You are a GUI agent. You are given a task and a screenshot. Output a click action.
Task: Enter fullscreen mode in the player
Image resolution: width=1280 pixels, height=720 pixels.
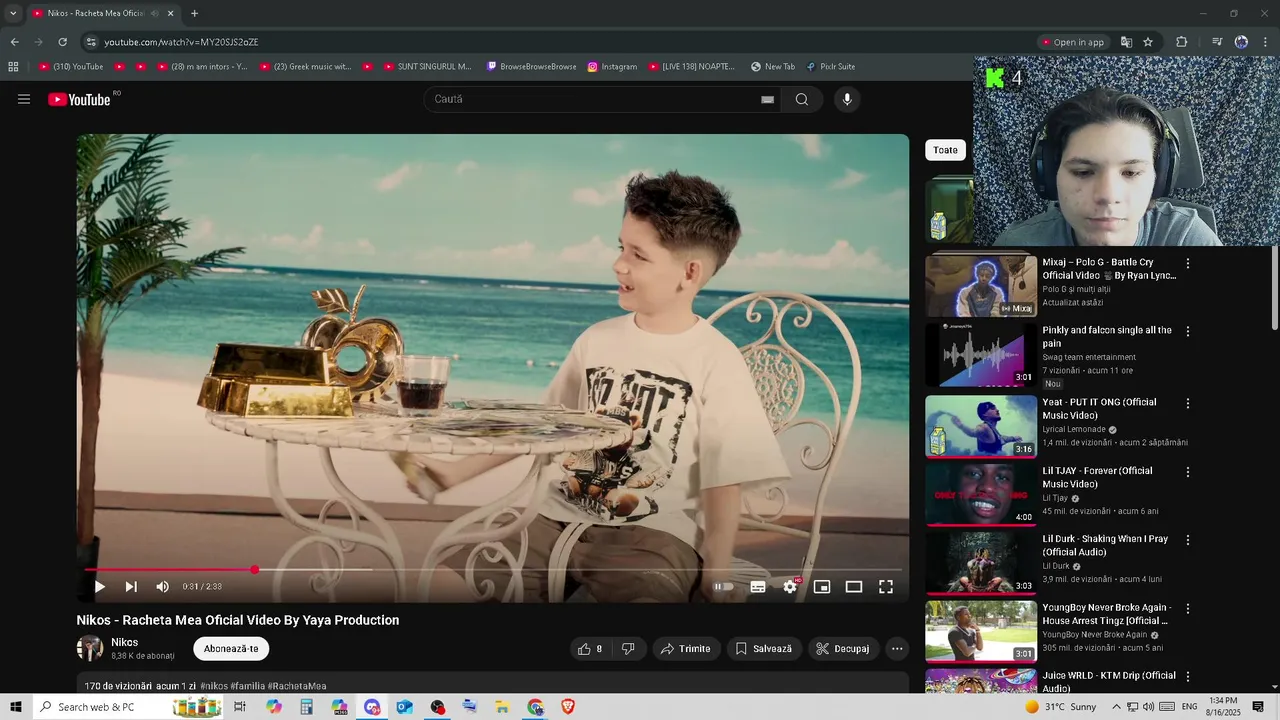[x=886, y=587]
